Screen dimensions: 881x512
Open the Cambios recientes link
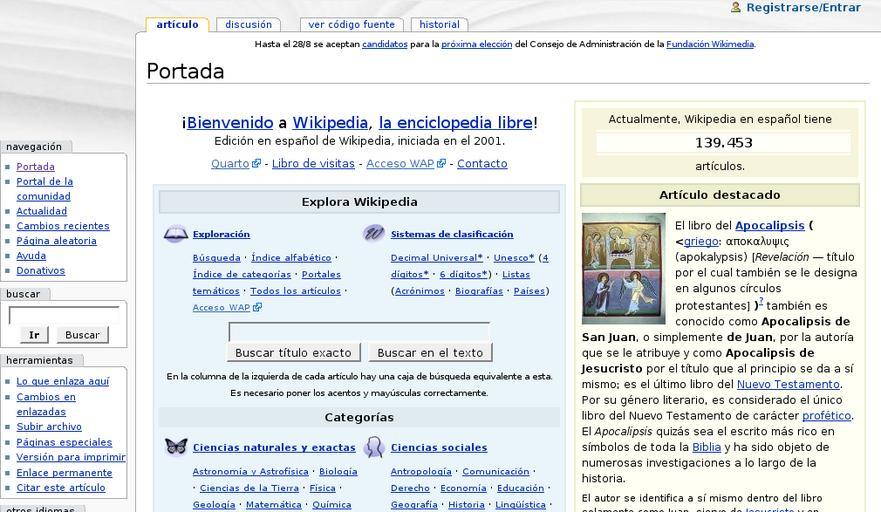click(63, 226)
